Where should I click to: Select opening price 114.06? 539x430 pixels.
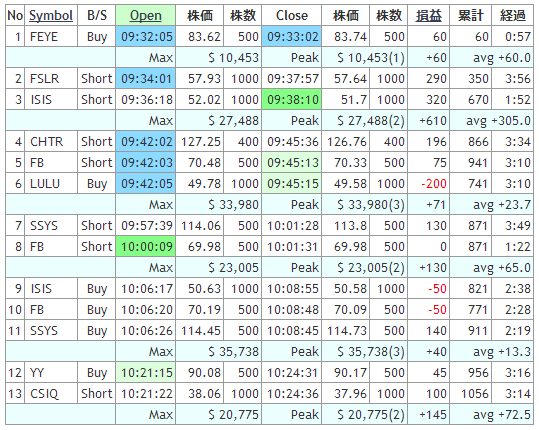point(201,225)
